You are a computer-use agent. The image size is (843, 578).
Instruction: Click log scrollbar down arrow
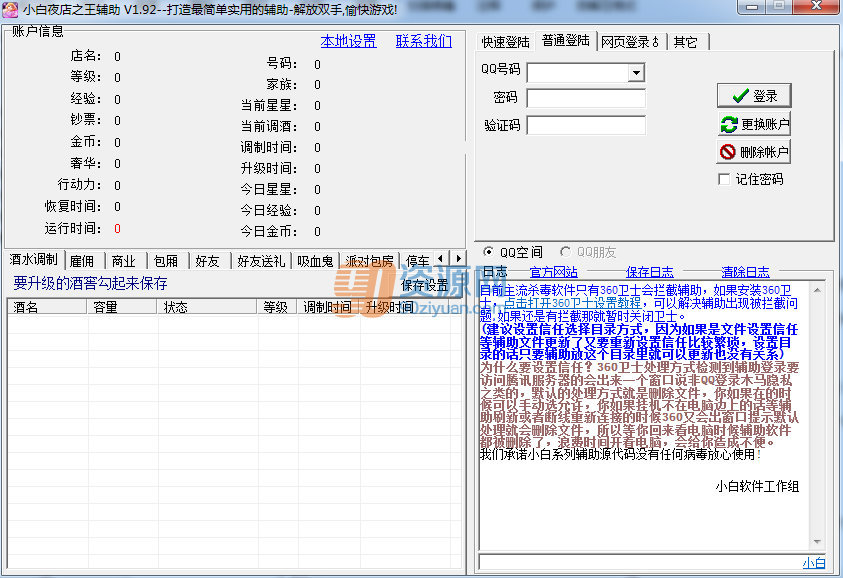point(817,542)
